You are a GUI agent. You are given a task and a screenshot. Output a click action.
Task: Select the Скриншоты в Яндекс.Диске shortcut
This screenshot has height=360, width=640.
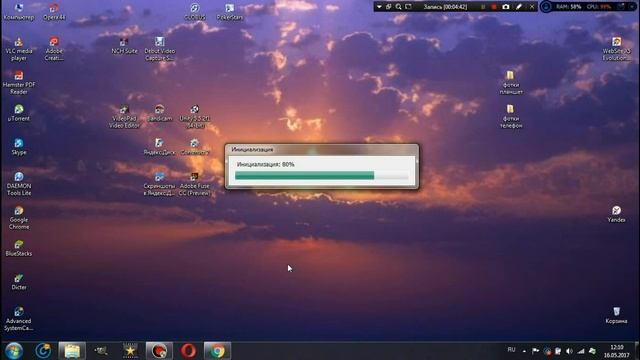pos(160,184)
